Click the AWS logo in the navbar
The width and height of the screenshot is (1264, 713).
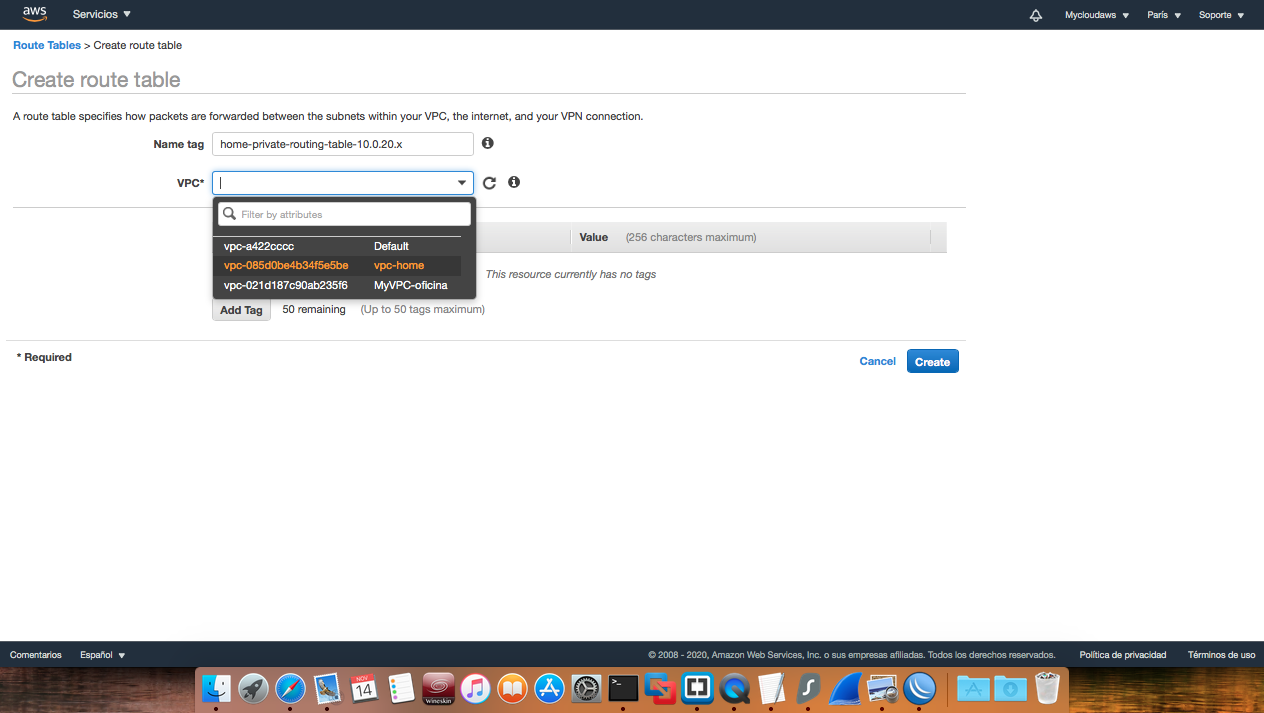(34, 14)
